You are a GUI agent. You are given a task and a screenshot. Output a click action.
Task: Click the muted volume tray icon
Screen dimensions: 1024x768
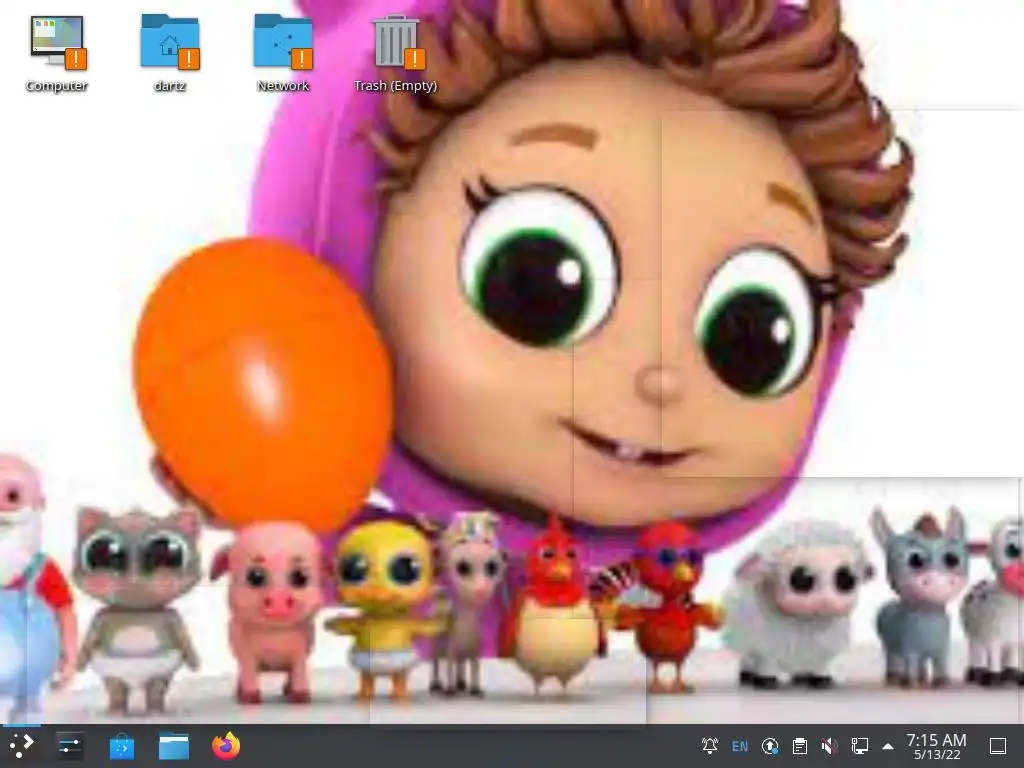tap(829, 746)
